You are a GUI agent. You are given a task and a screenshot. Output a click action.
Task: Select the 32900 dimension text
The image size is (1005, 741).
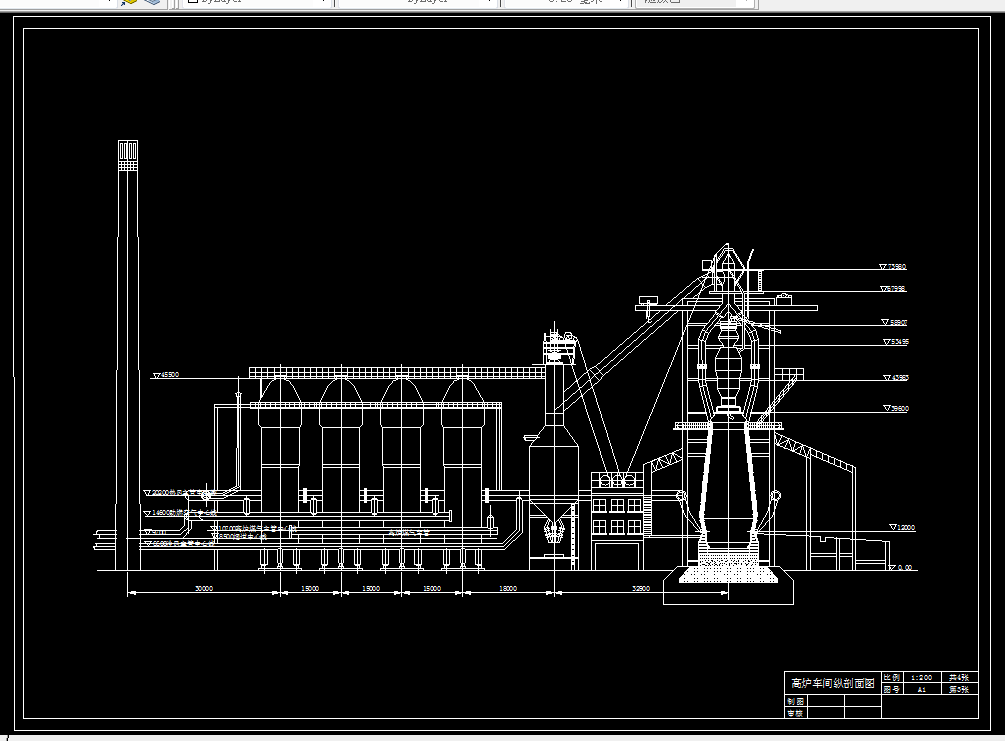click(641, 588)
